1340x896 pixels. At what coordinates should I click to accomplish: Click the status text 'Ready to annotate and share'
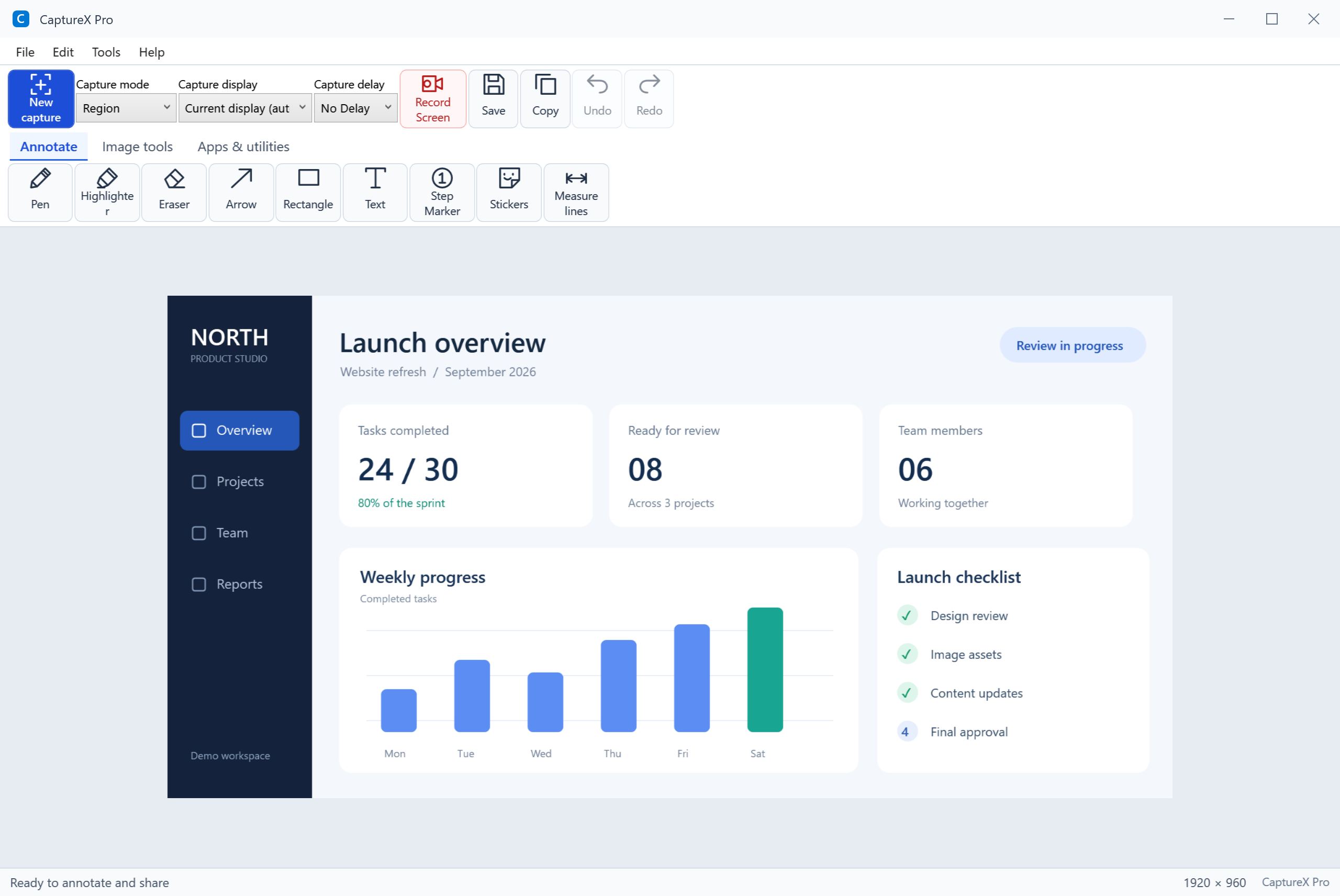pos(90,882)
